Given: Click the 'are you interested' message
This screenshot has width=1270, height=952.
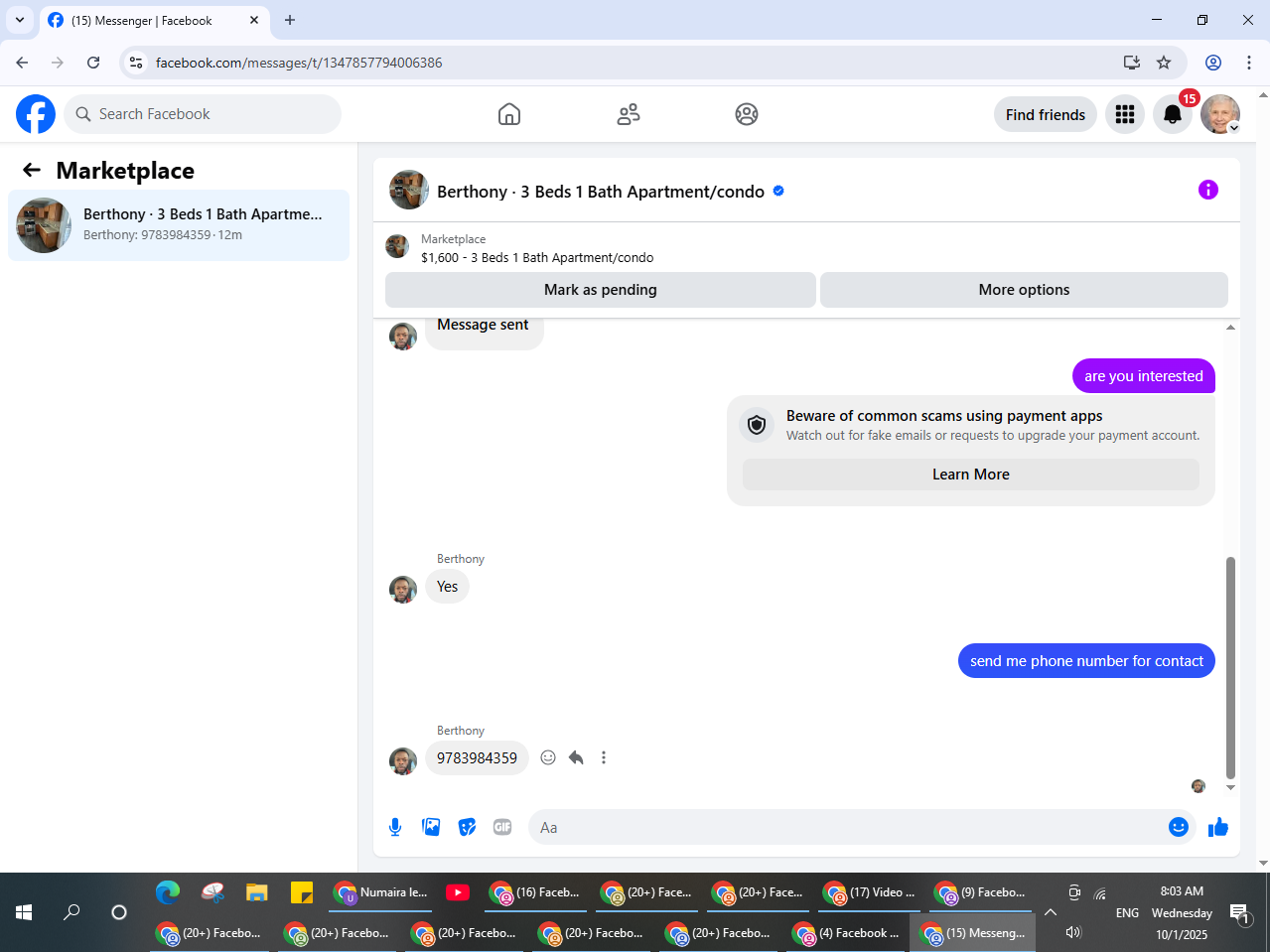Looking at the screenshot, I should click(1144, 376).
